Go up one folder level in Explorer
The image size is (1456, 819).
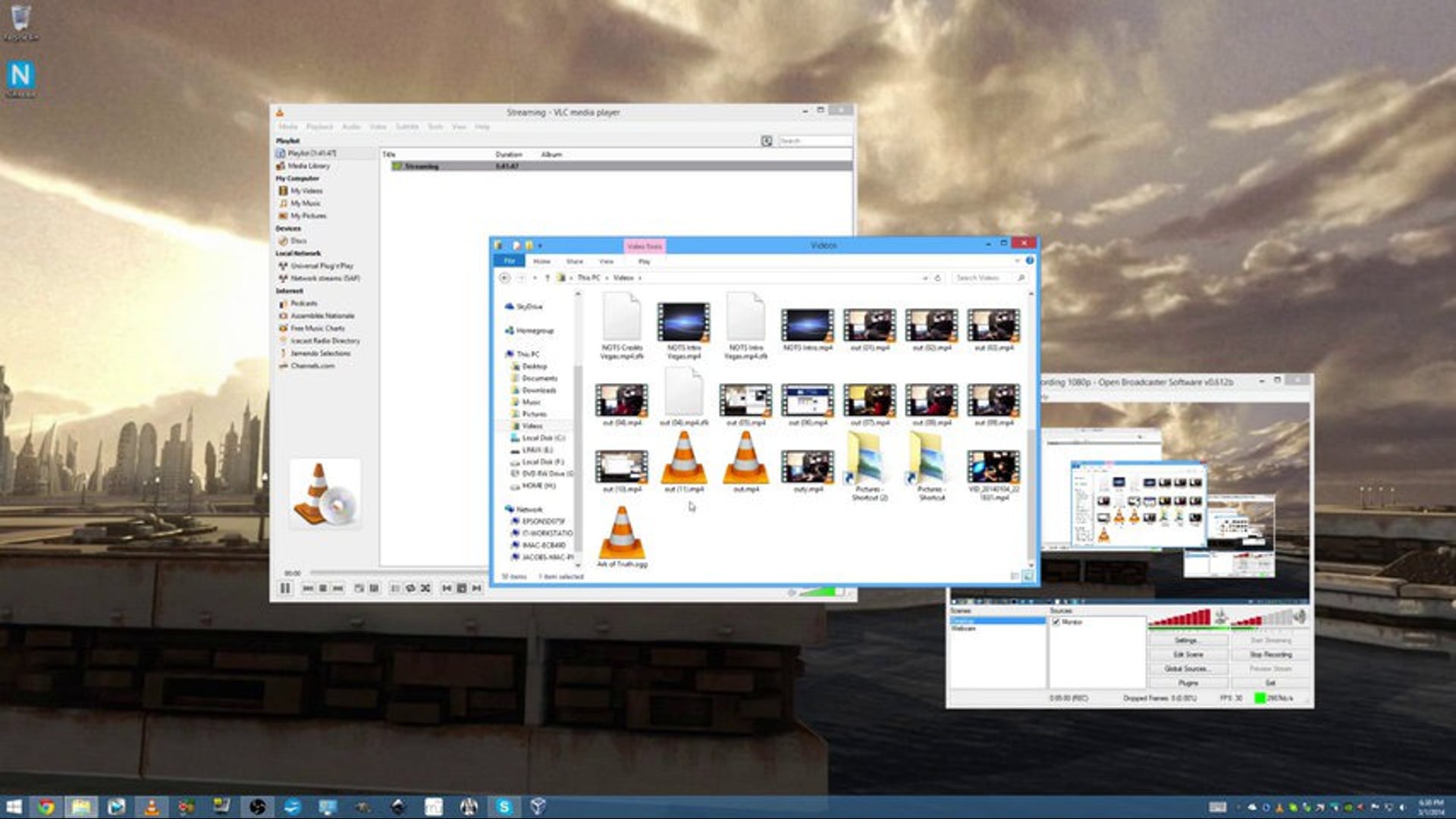(x=548, y=278)
